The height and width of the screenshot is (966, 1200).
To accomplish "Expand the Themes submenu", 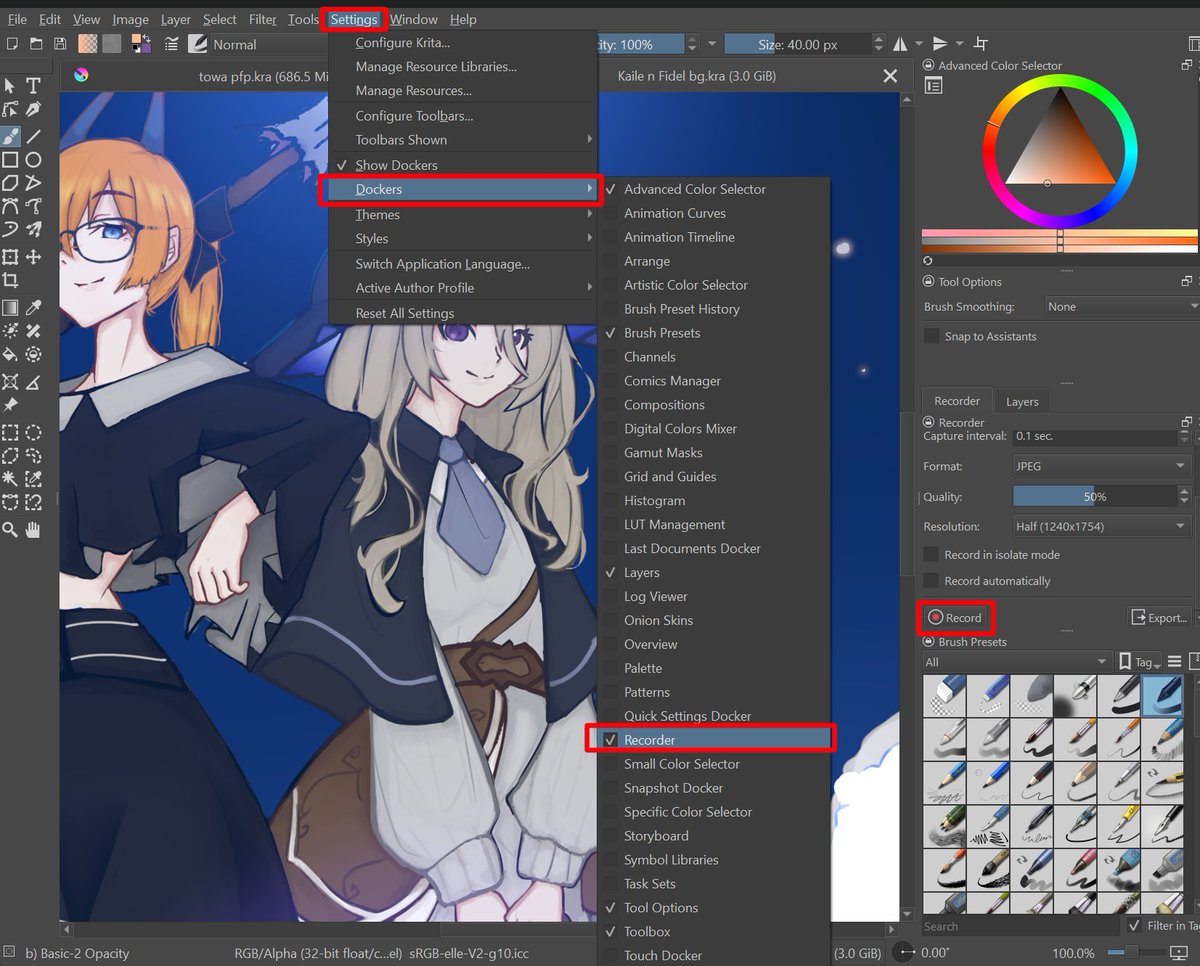I will tap(464, 215).
